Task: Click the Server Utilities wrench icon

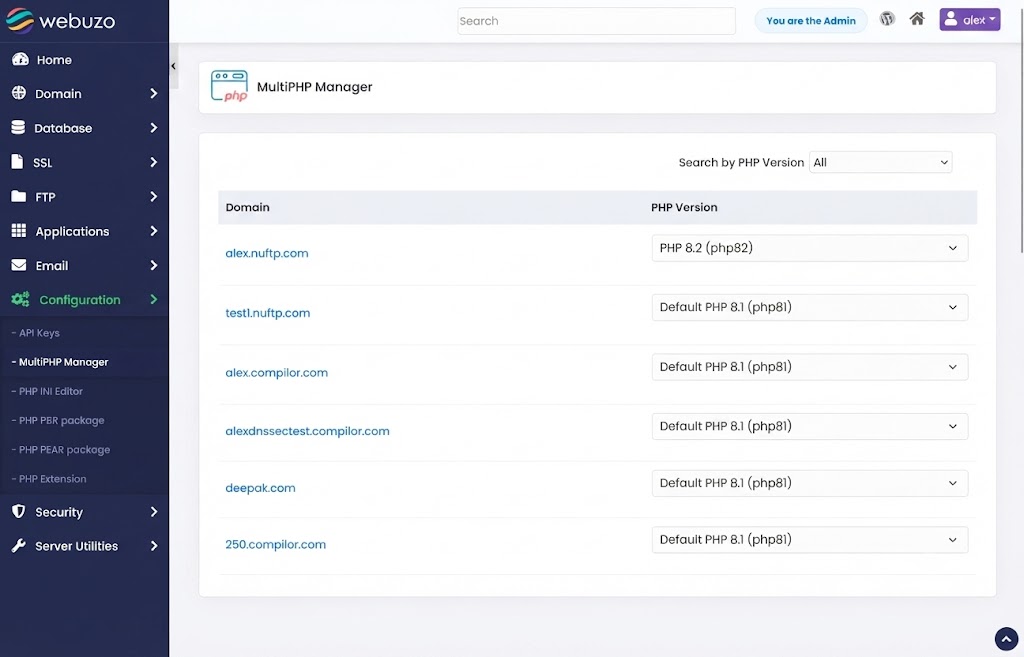Action: pyautogui.click(x=19, y=545)
